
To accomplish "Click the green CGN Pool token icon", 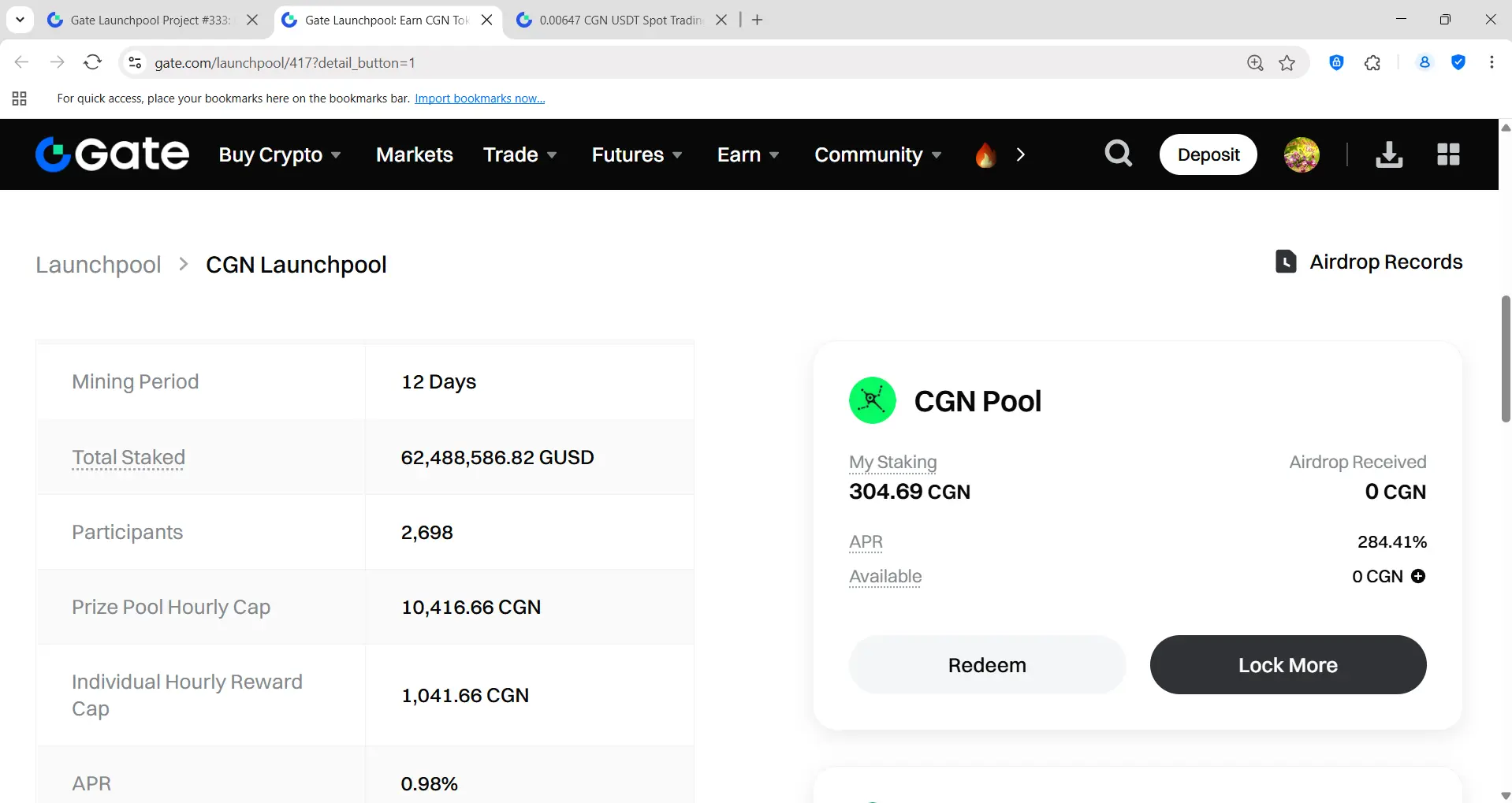I will tap(873, 400).
